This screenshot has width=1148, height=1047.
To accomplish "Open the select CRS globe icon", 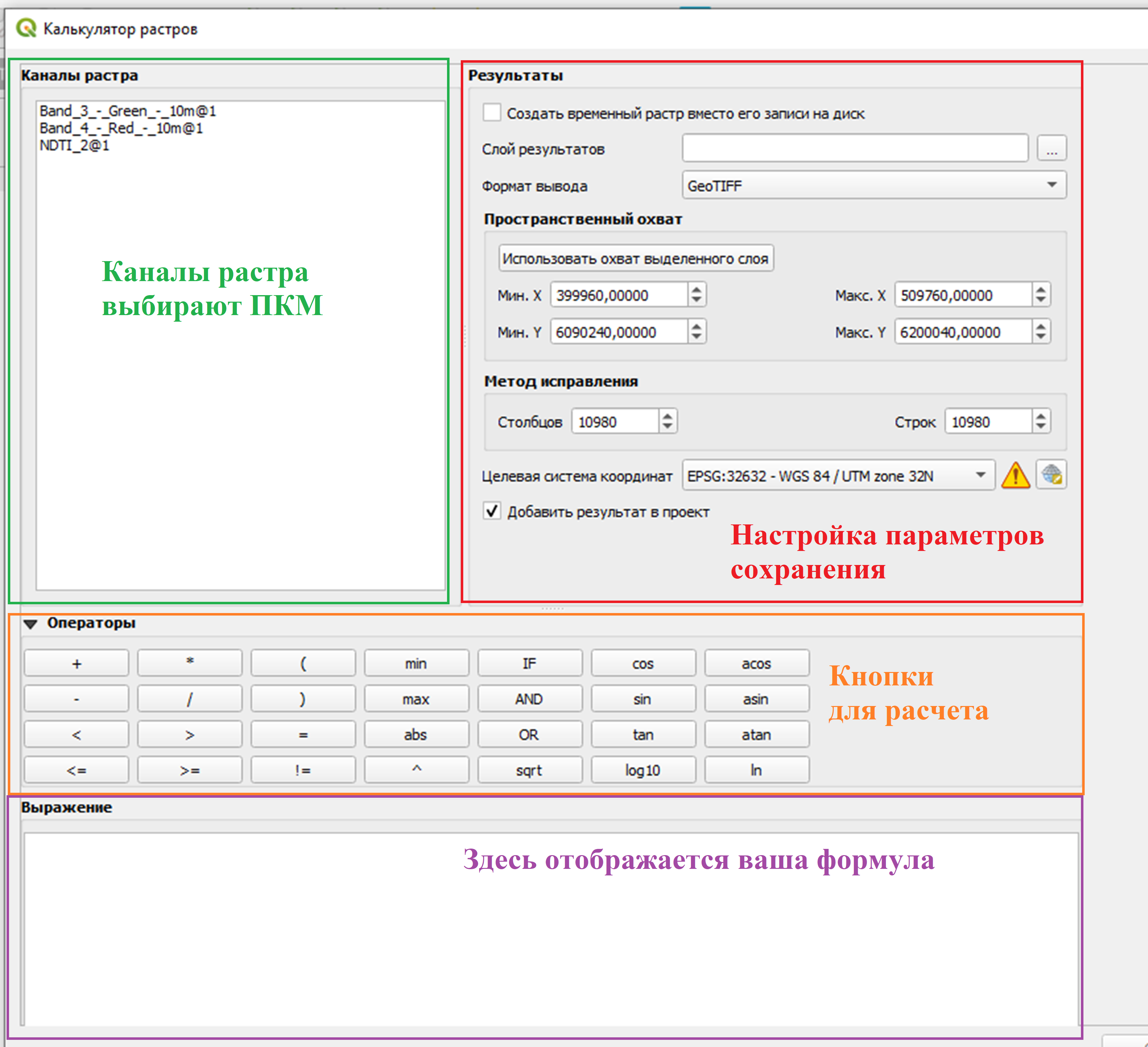I will [1051, 475].
